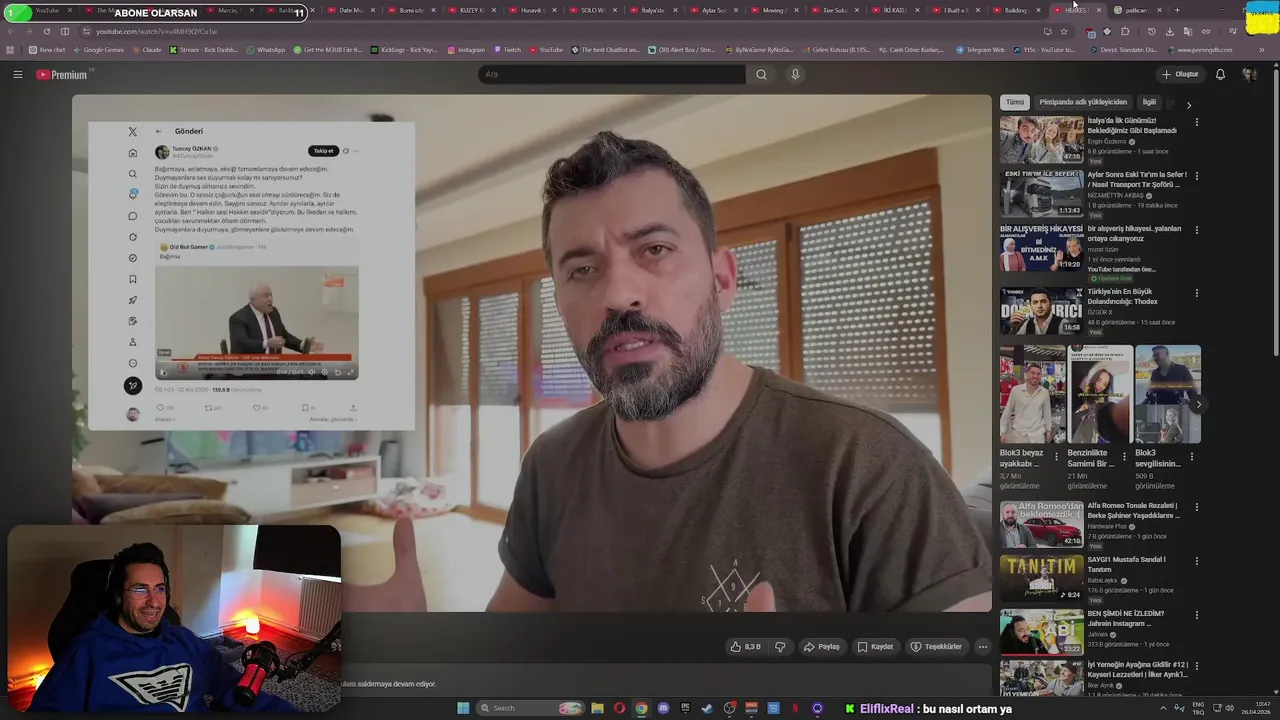Open a new browser tab

tap(1177, 10)
